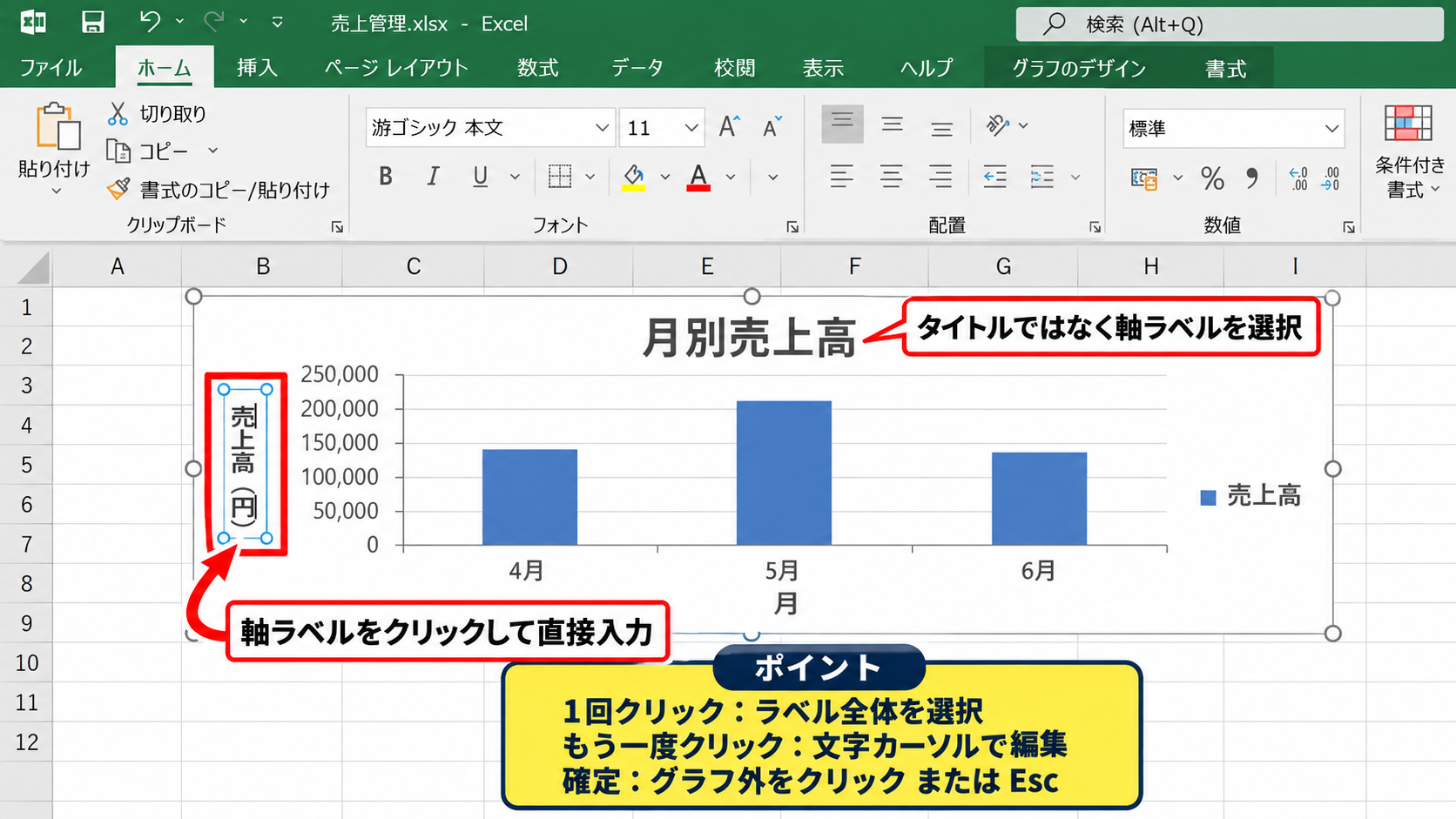Click the Percent style icon
Viewport: 1456px width, 819px height.
1212,178
